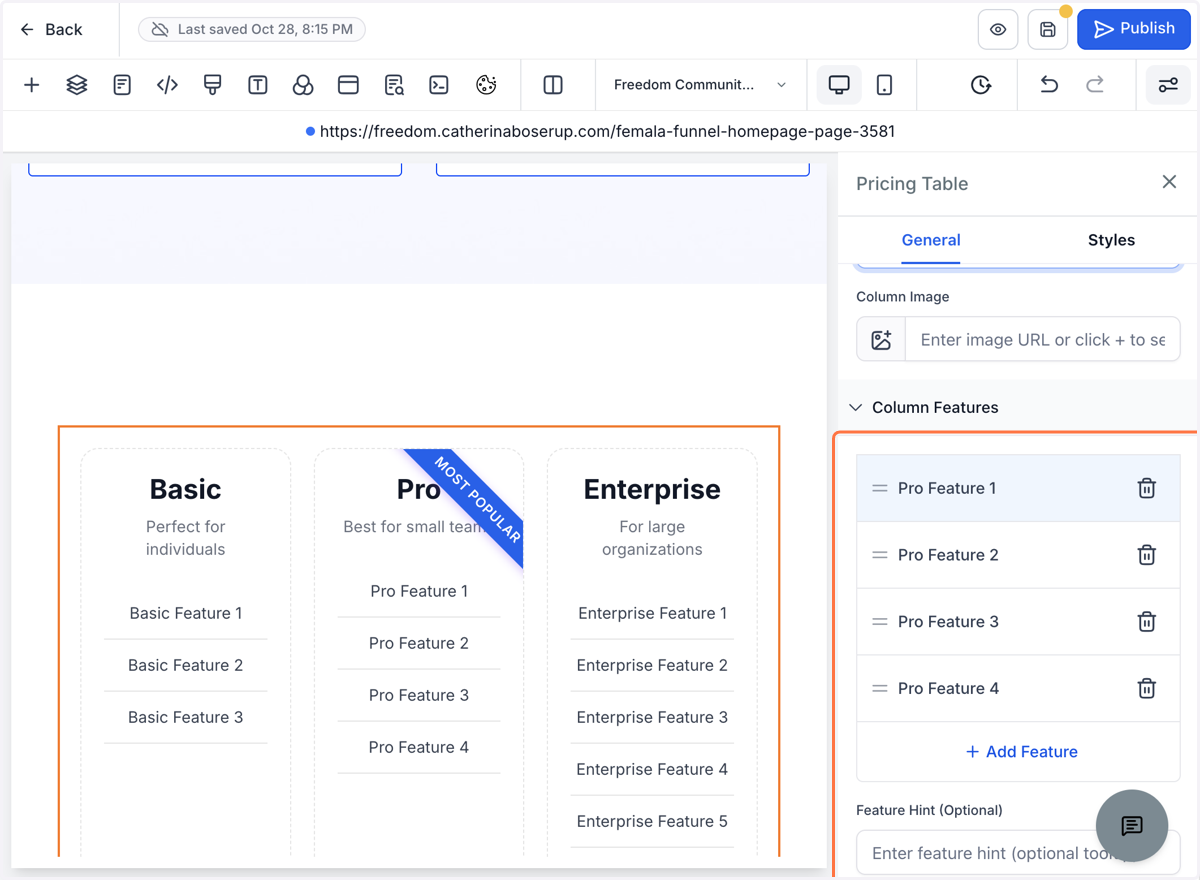1200x880 pixels.
Task: Delete Pro Feature 2 with trash icon
Action: point(1147,555)
